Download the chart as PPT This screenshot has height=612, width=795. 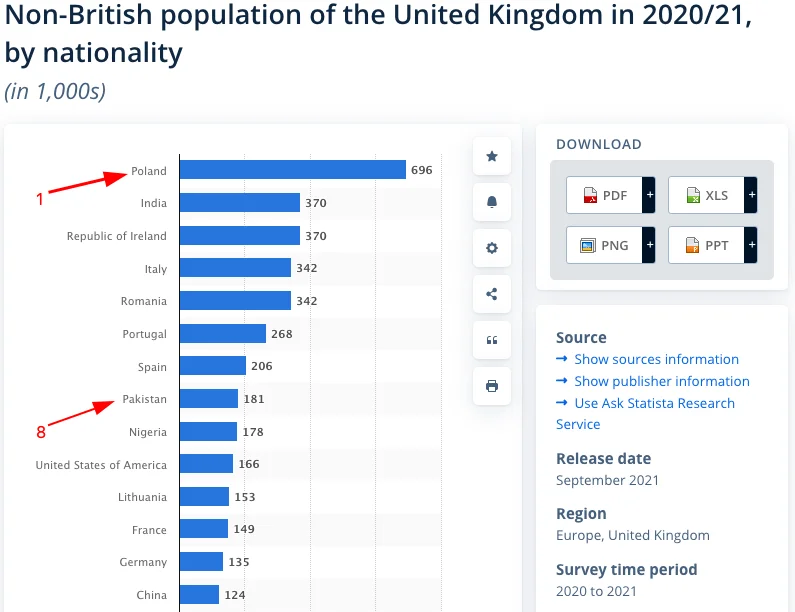click(x=706, y=245)
